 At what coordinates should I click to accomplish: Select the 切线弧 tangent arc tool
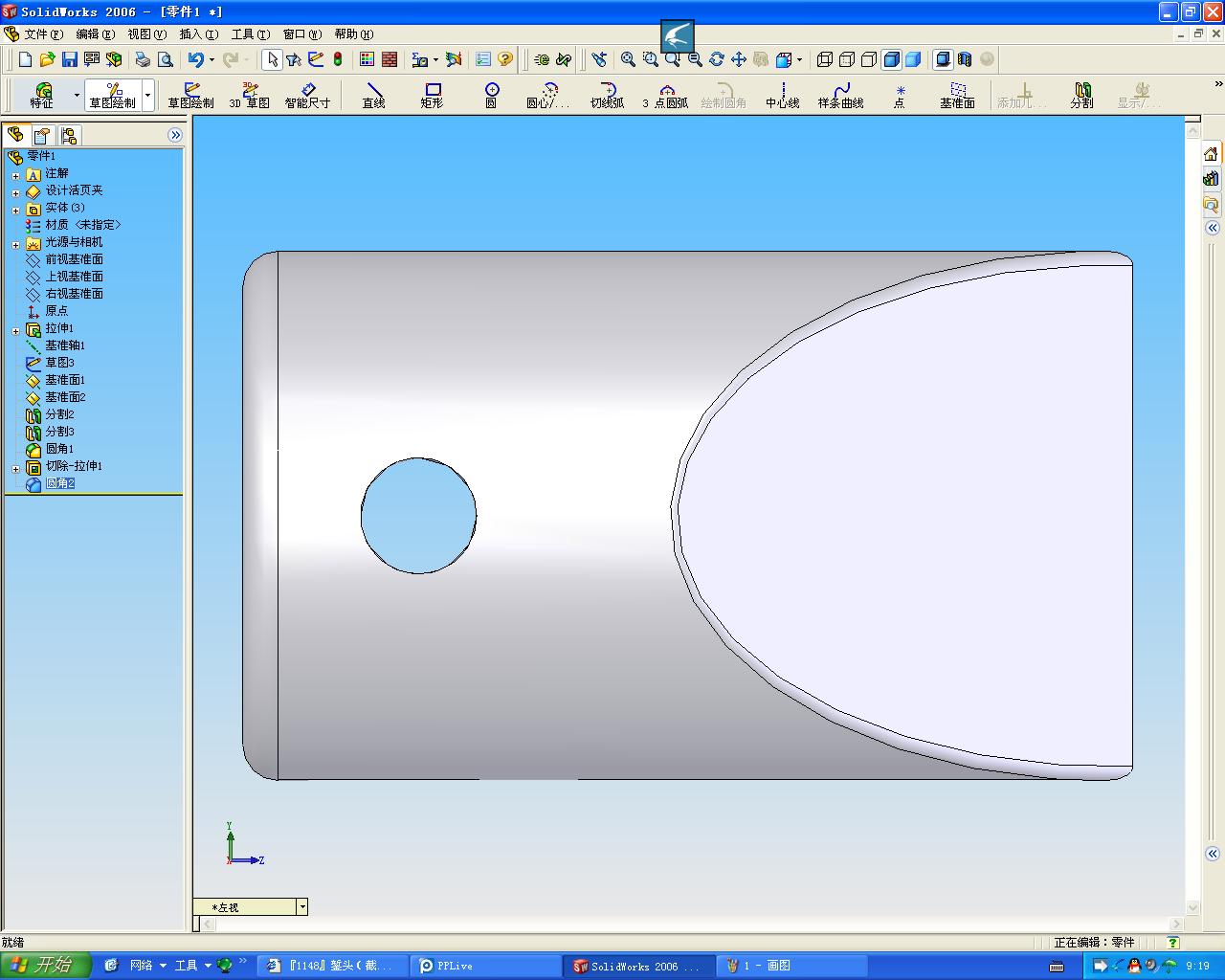pyautogui.click(x=608, y=95)
